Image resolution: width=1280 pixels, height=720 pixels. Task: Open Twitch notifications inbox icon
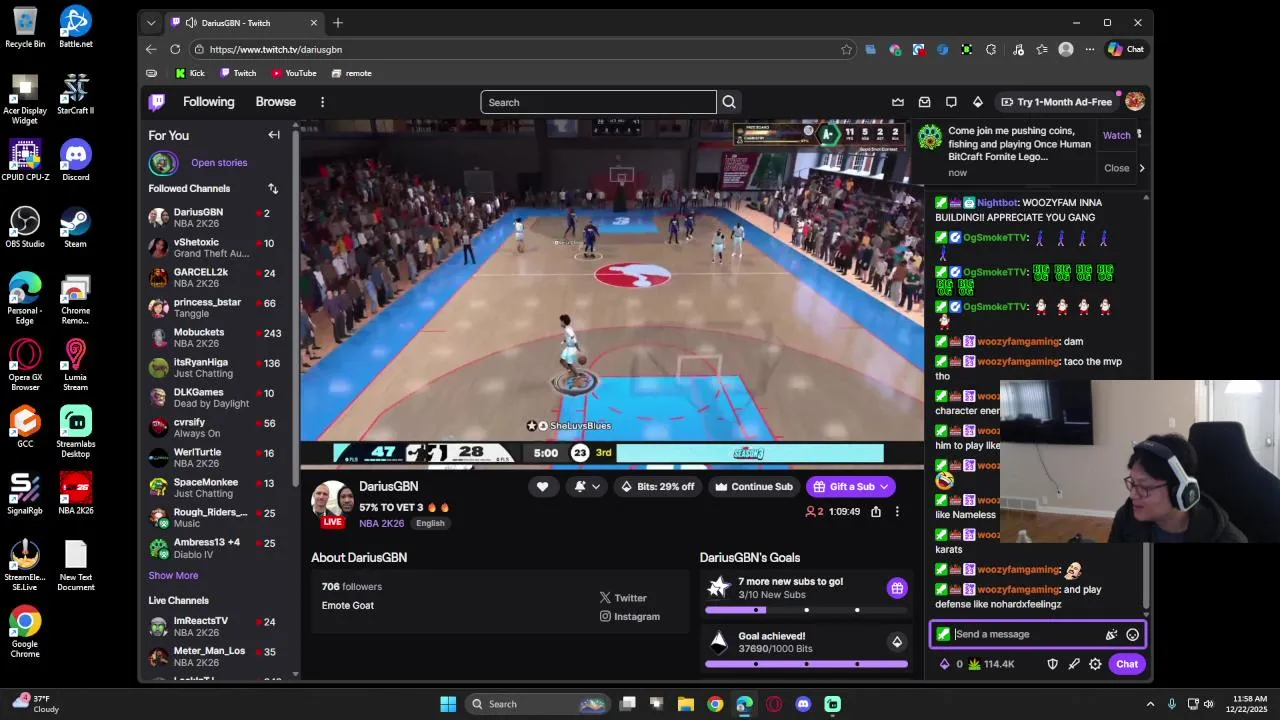(x=925, y=102)
